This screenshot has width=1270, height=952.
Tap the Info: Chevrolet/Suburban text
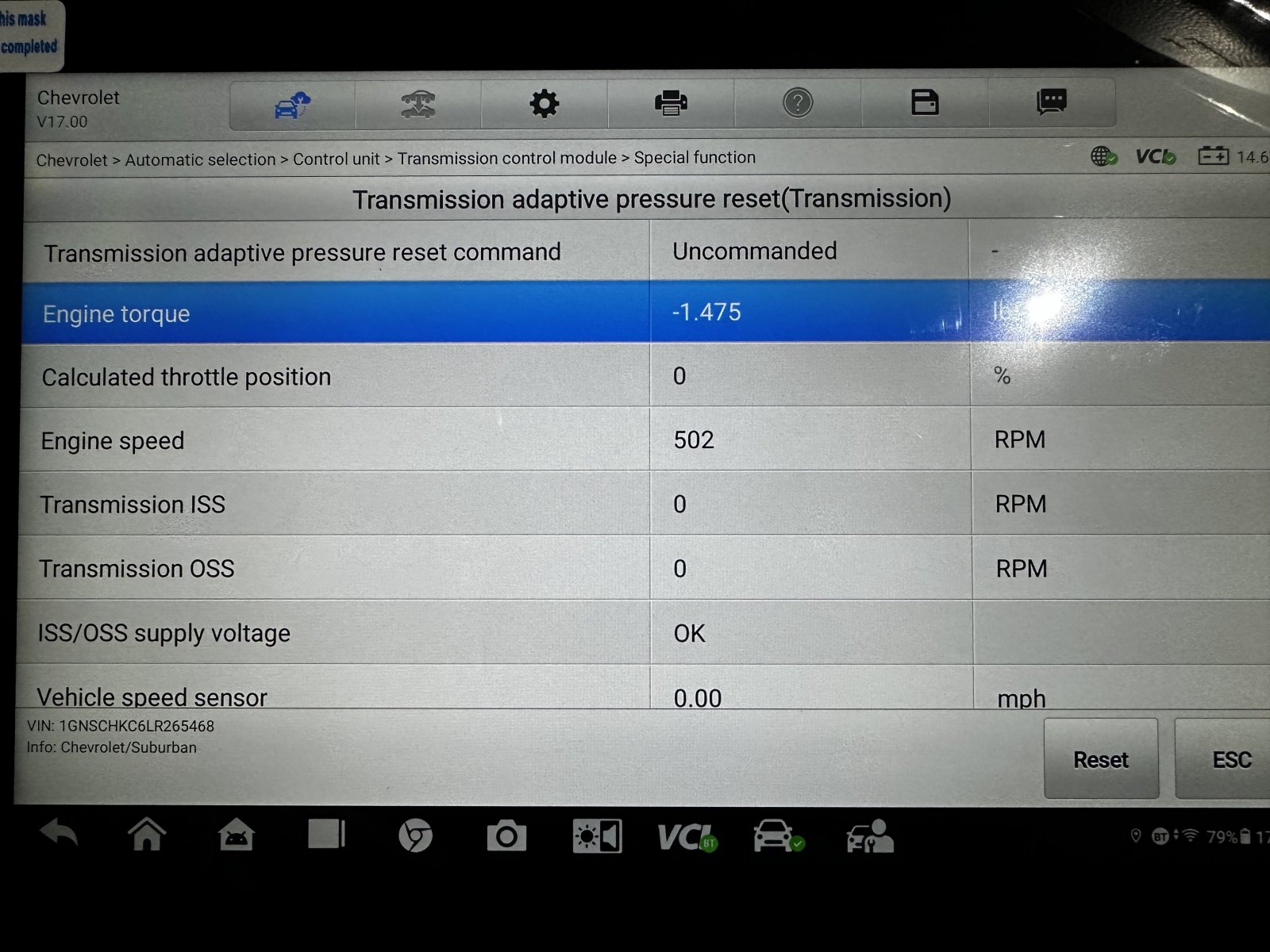coord(111,747)
